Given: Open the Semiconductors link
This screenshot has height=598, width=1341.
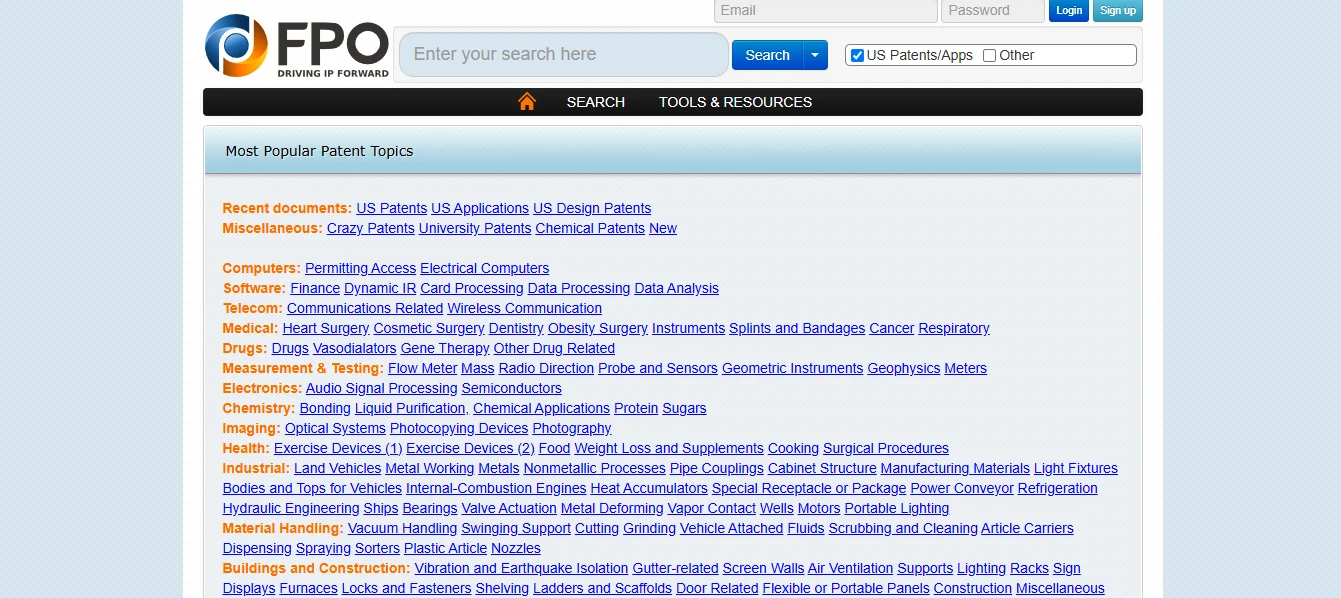Looking at the screenshot, I should [x=512, y=388].
